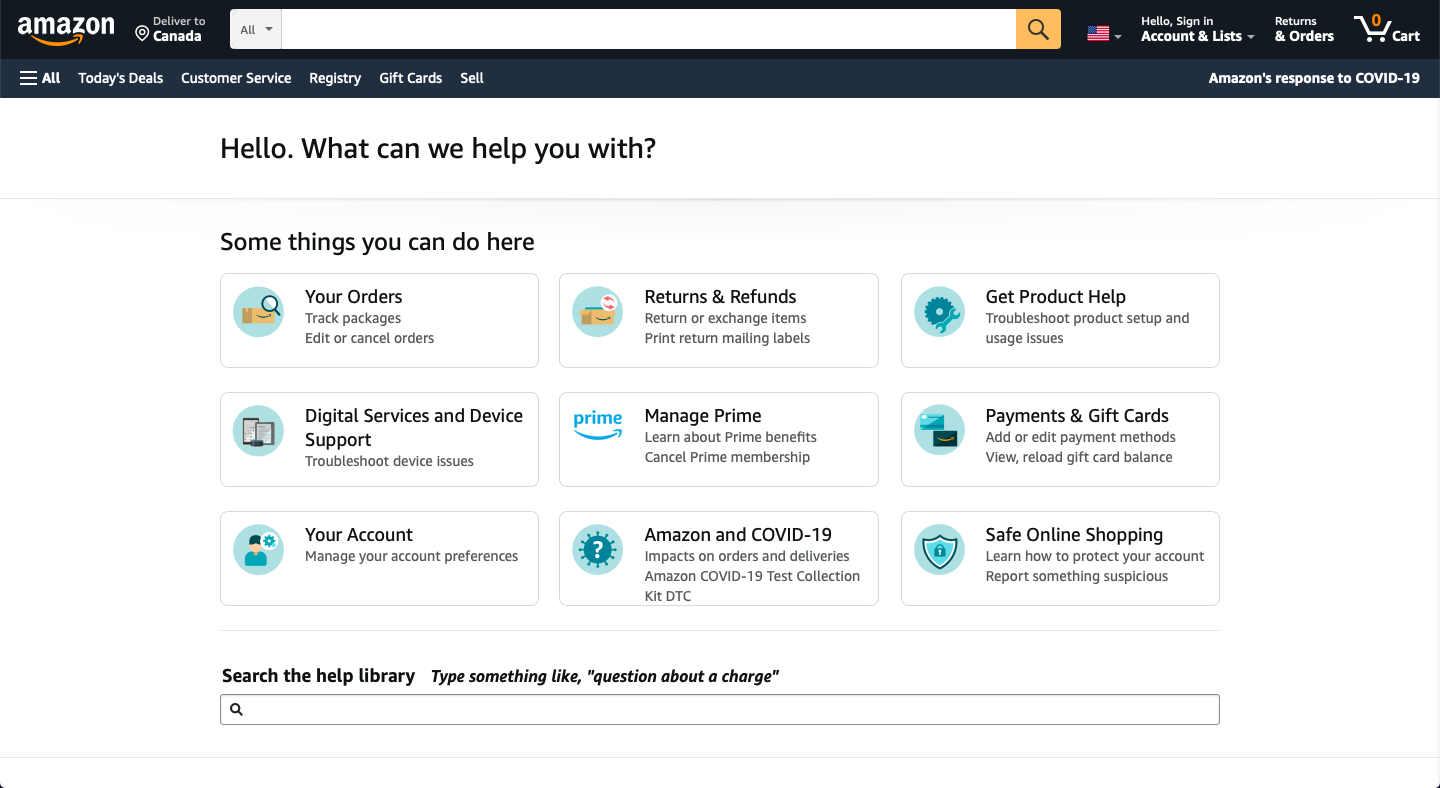Click "Learn how to protect your account" text
Image resolution: width=1440 pixels, height=788 pixels.
1095,556
